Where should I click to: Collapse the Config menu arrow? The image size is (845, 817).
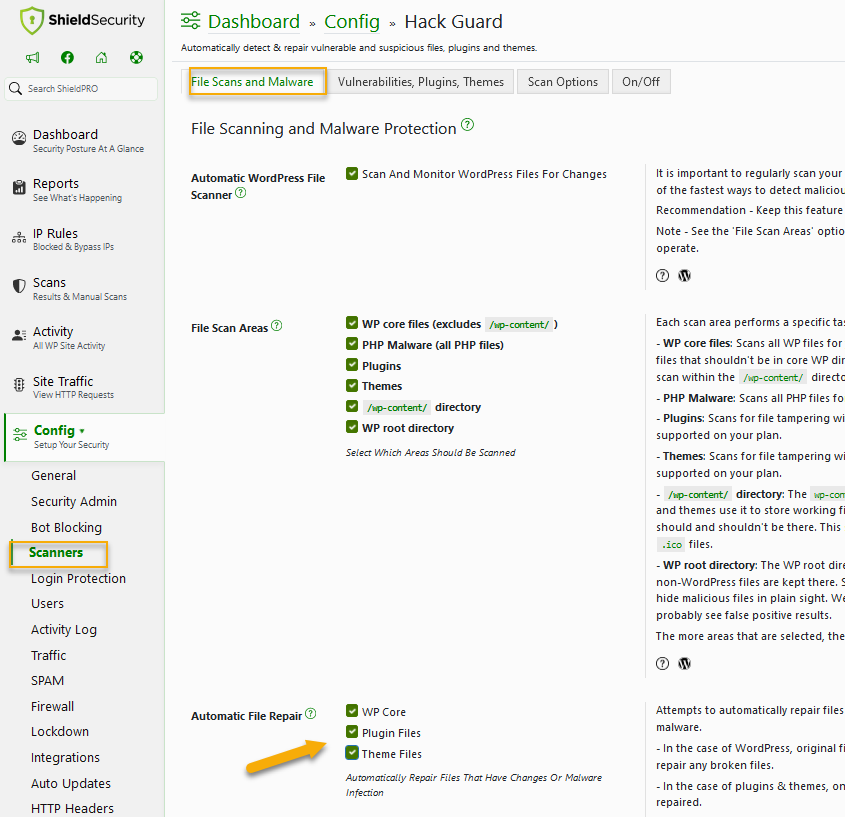click(82, 431)
